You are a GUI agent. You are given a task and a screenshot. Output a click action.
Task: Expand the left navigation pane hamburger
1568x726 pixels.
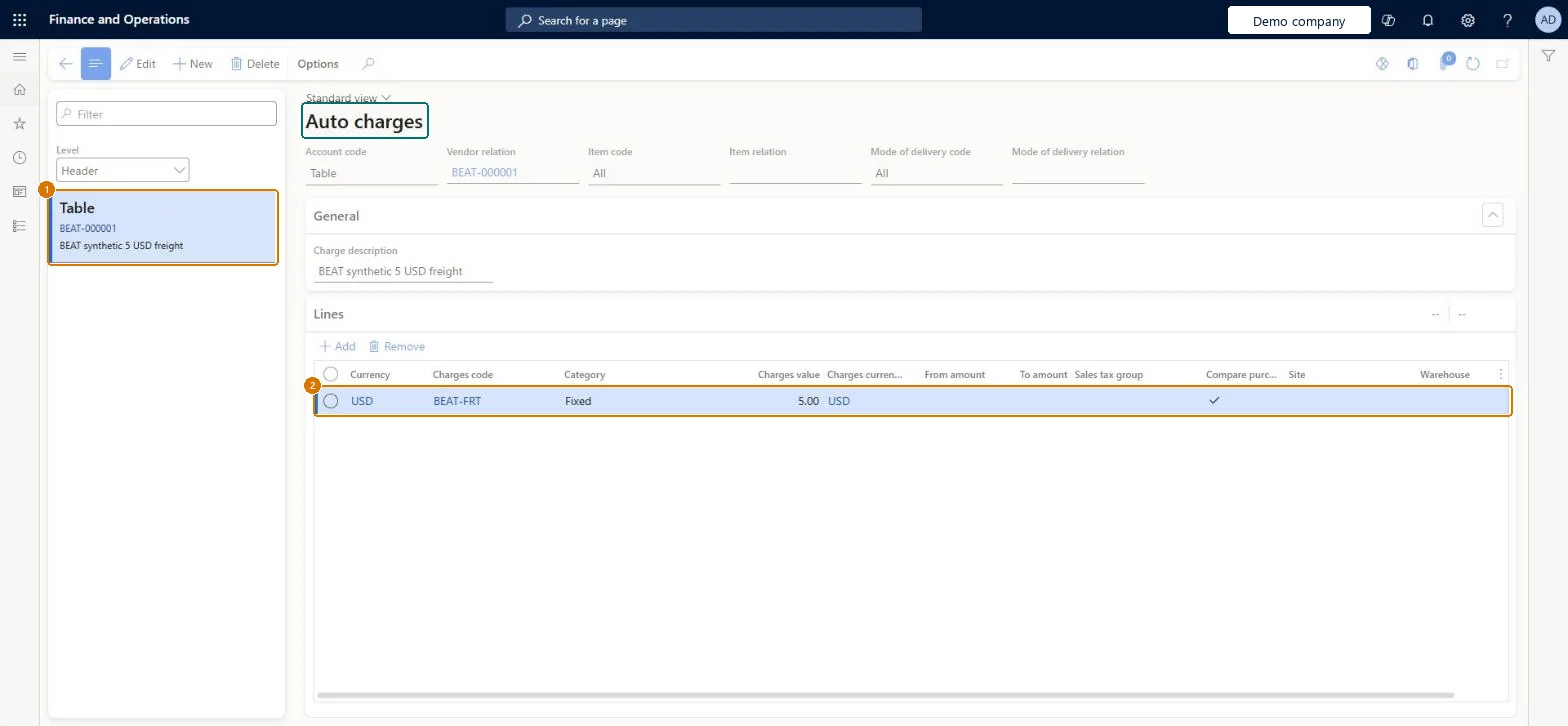coord(19,57)
